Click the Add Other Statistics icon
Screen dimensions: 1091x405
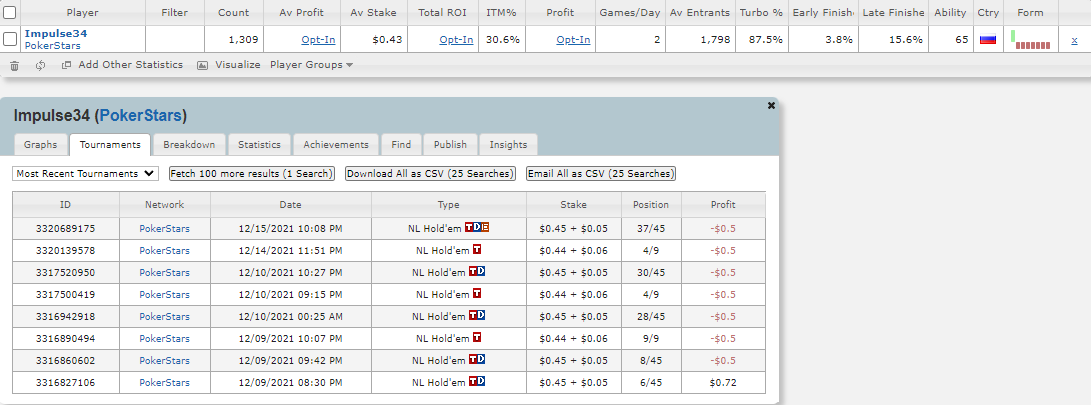click(x=67, y=65)
